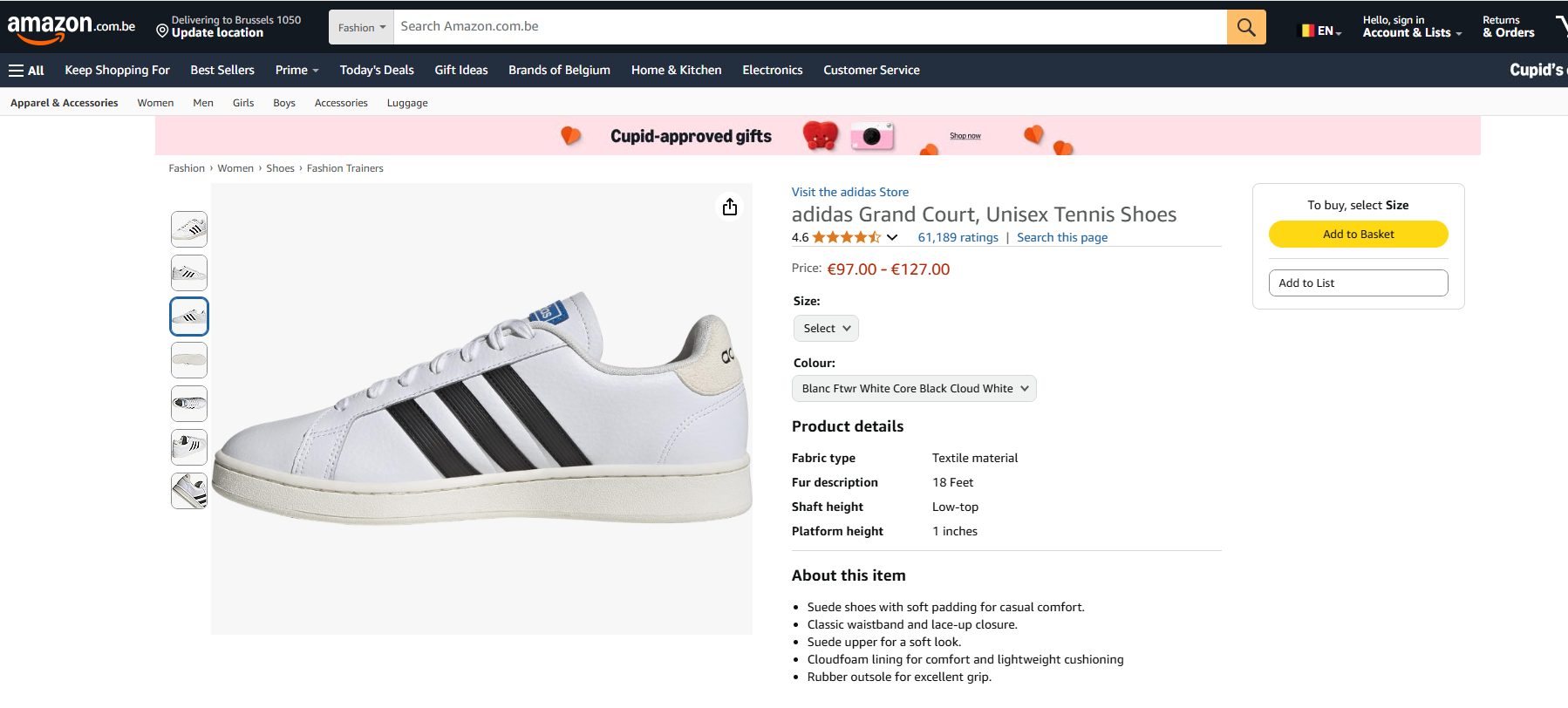Click the star rating icons
The width and height of the screenshot is (1568, 708).
pos(846,237)
